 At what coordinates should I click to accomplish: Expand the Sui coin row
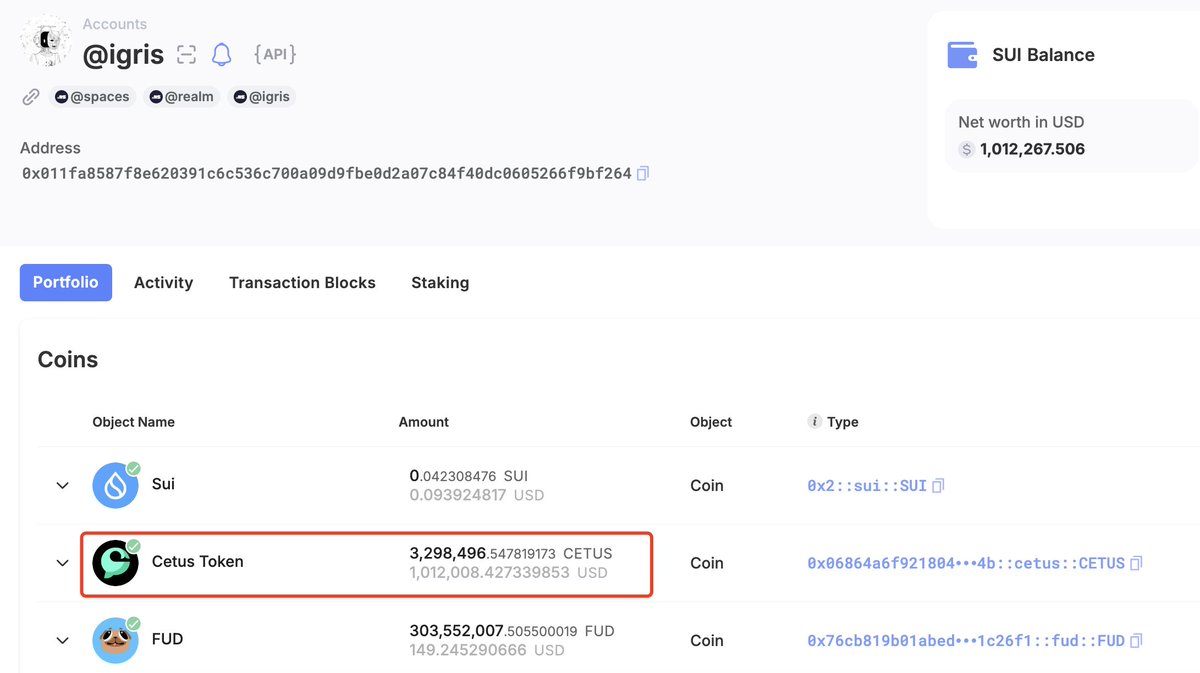[x=62, y=486]
